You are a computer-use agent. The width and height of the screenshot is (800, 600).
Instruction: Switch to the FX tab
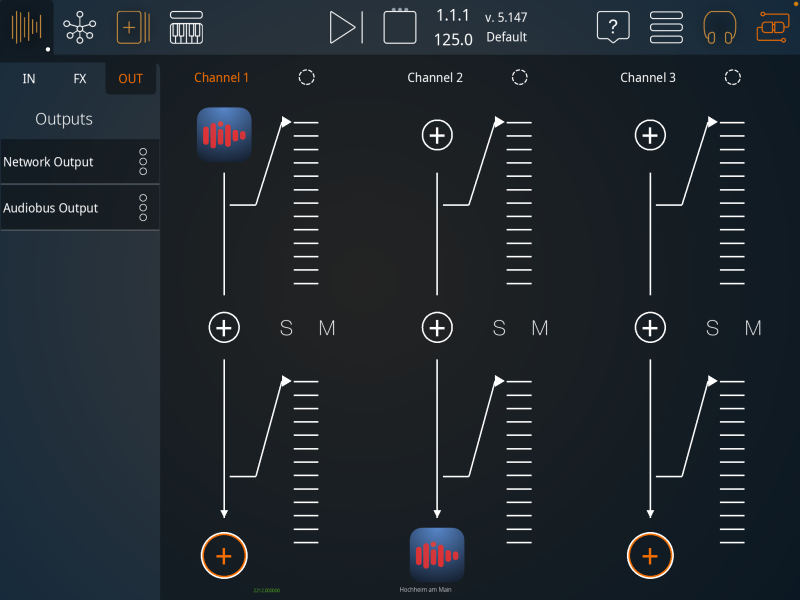[80, 79]
